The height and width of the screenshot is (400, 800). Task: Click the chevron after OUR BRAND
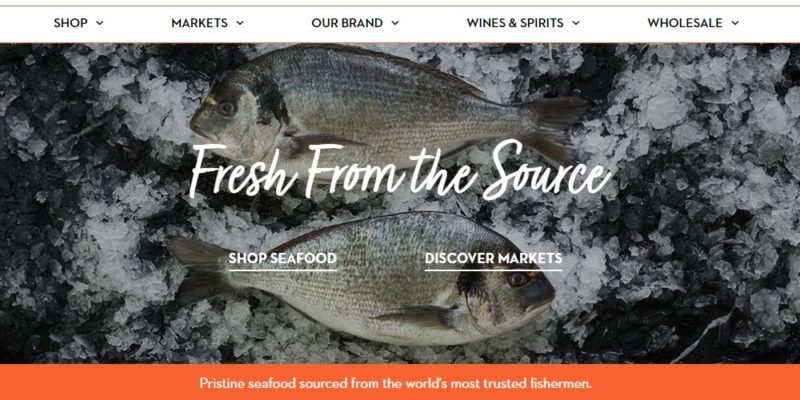click(x=395, y=23)
